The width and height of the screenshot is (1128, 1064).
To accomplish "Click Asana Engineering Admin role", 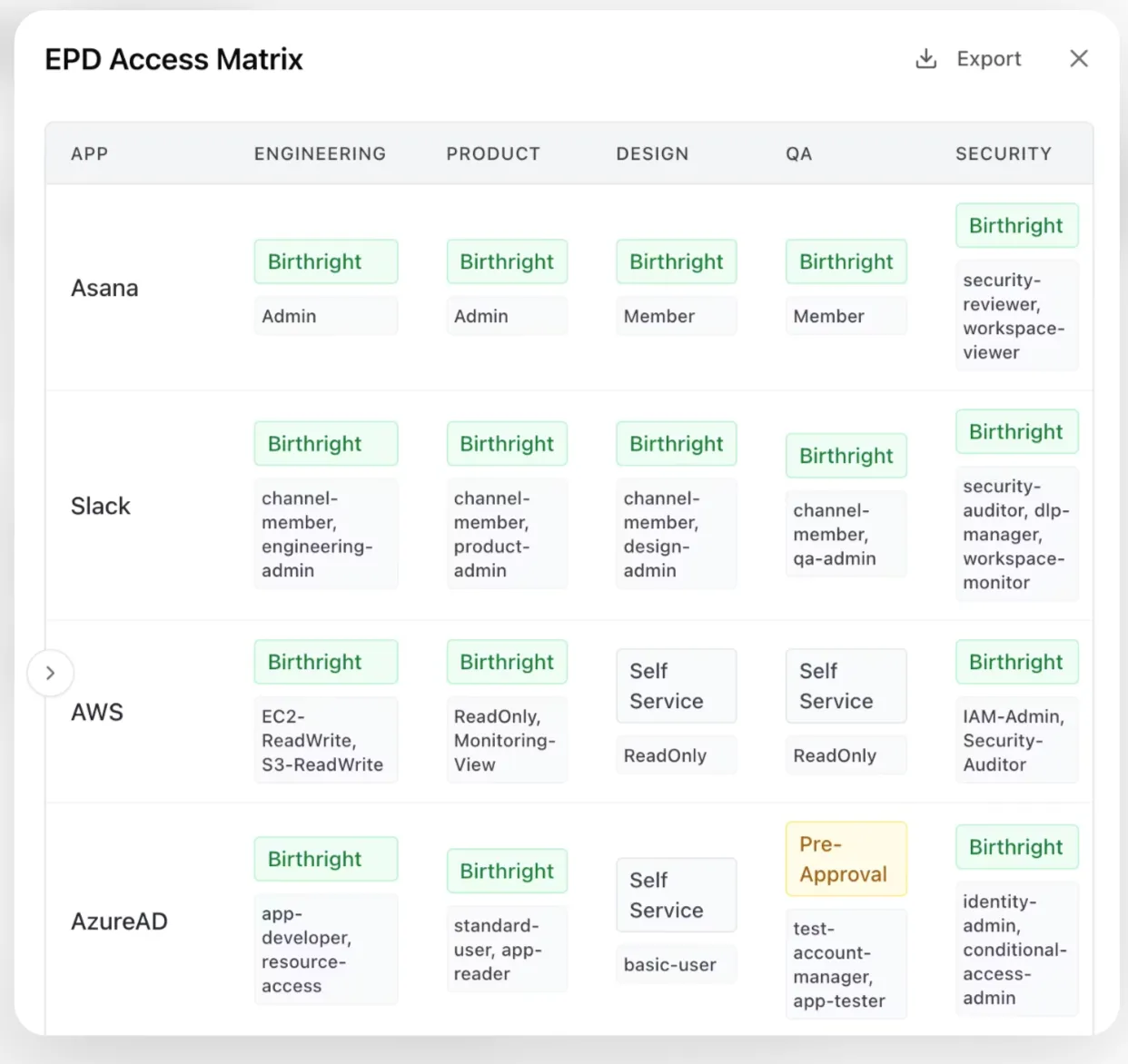I will point(326,316).
